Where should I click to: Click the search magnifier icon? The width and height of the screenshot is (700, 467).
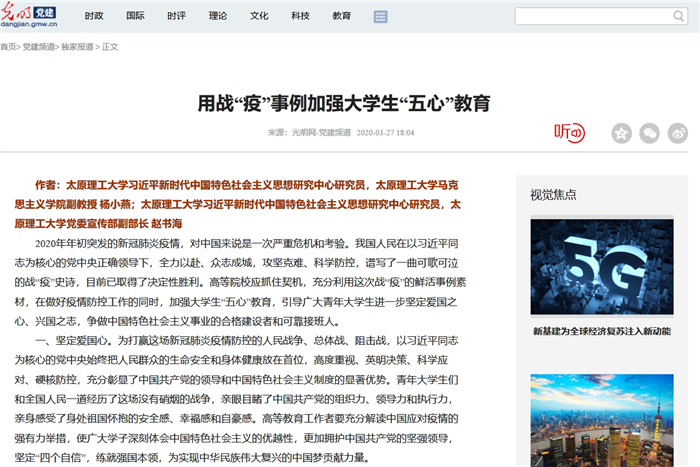(x=677, y=16)
